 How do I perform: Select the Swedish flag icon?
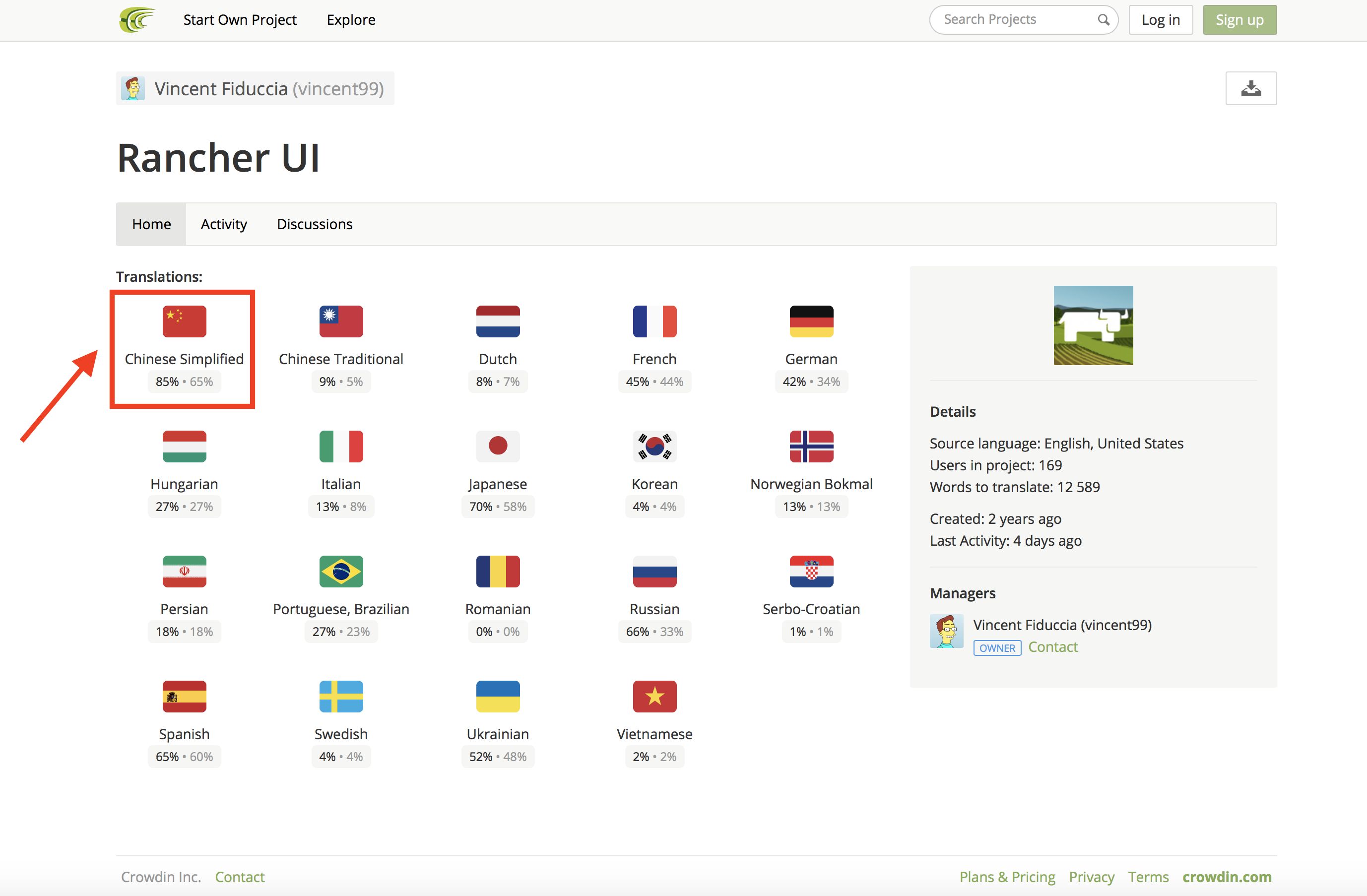(x=341, y=696)
